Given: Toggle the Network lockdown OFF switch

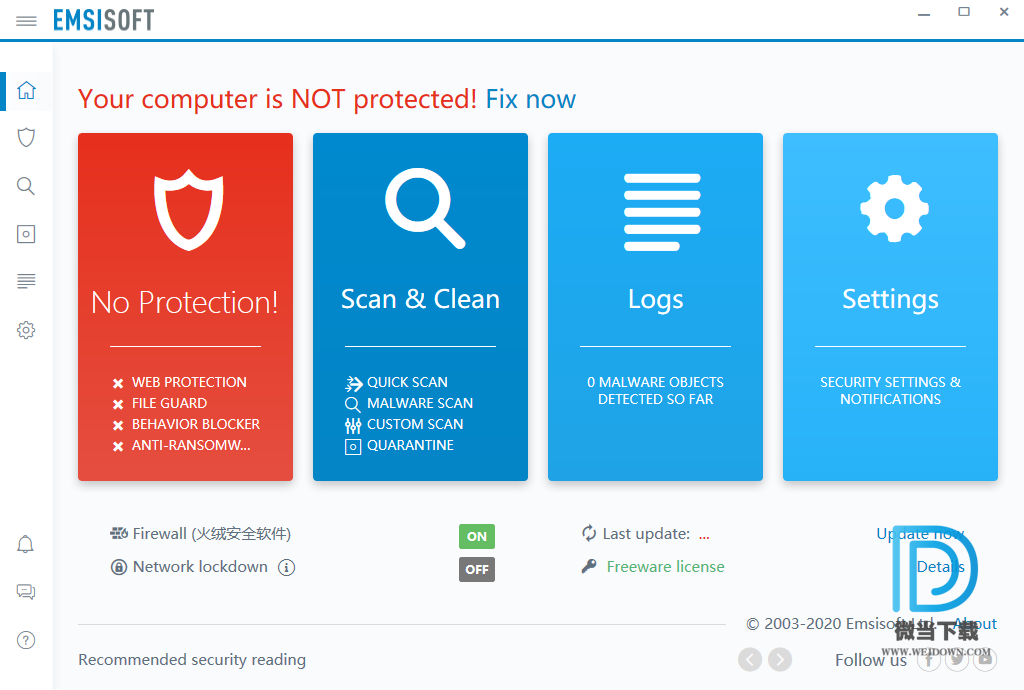Looking at the screenshot, I should 477,569.
